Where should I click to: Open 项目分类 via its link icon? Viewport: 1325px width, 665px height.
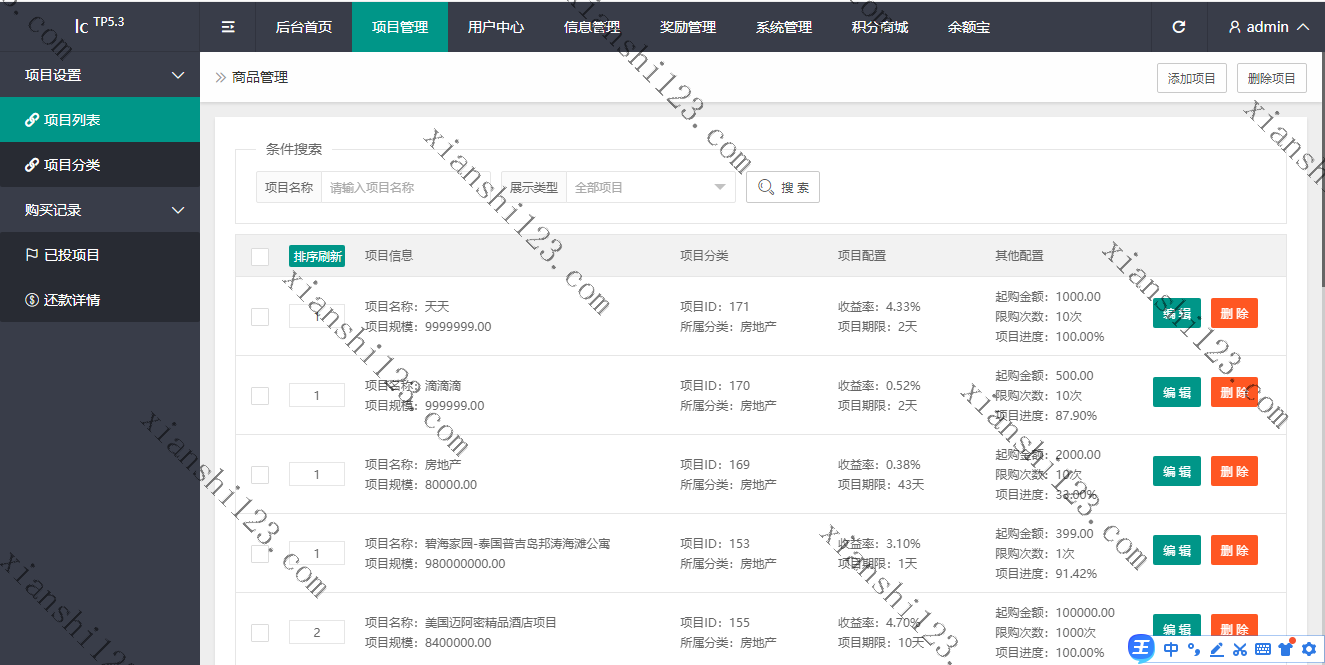pos(32,165)
